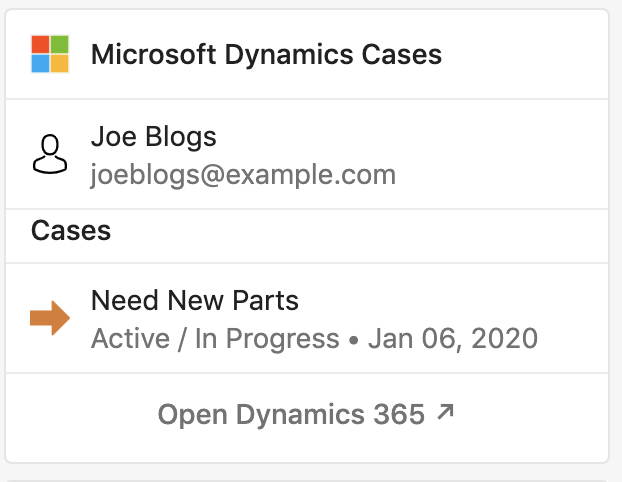Click the email joeblogs@example.com
This screenshot has height=482, width=622.
pyautogui.click(x=243, y=175)
